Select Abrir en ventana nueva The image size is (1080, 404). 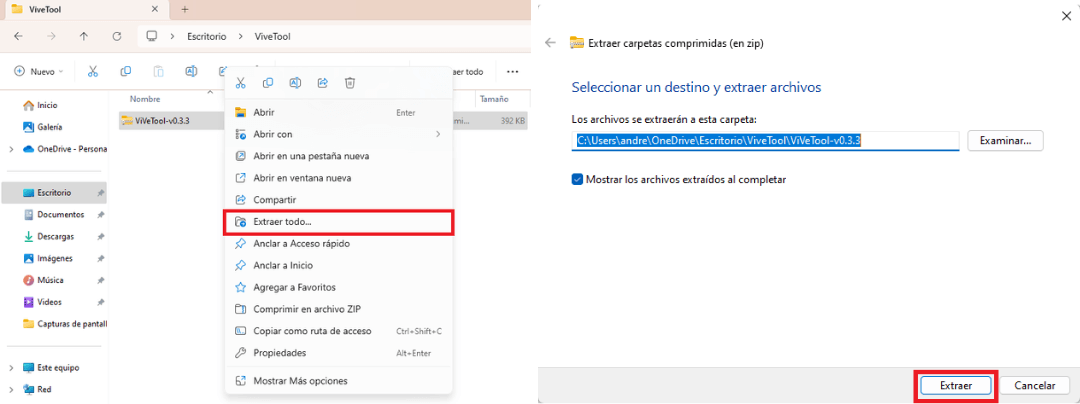(338, 178)
